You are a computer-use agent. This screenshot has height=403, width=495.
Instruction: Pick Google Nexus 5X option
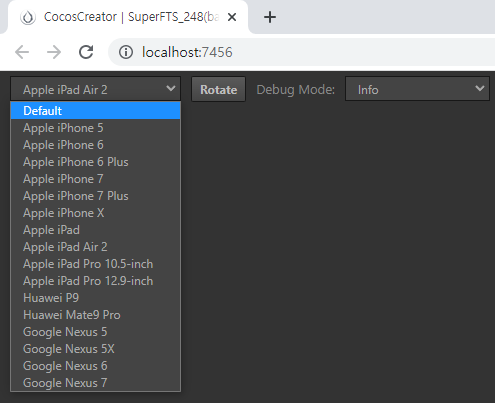96,349
